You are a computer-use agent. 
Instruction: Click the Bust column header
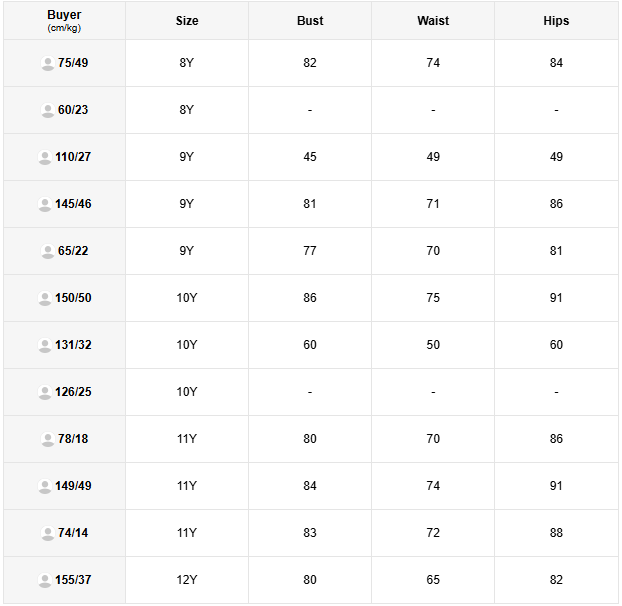tap(310, 21)
